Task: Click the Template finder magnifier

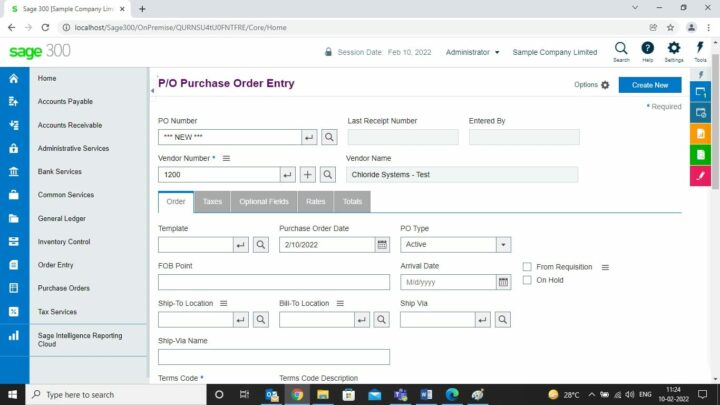Action: pyautogui.click(x=261, y=245)
